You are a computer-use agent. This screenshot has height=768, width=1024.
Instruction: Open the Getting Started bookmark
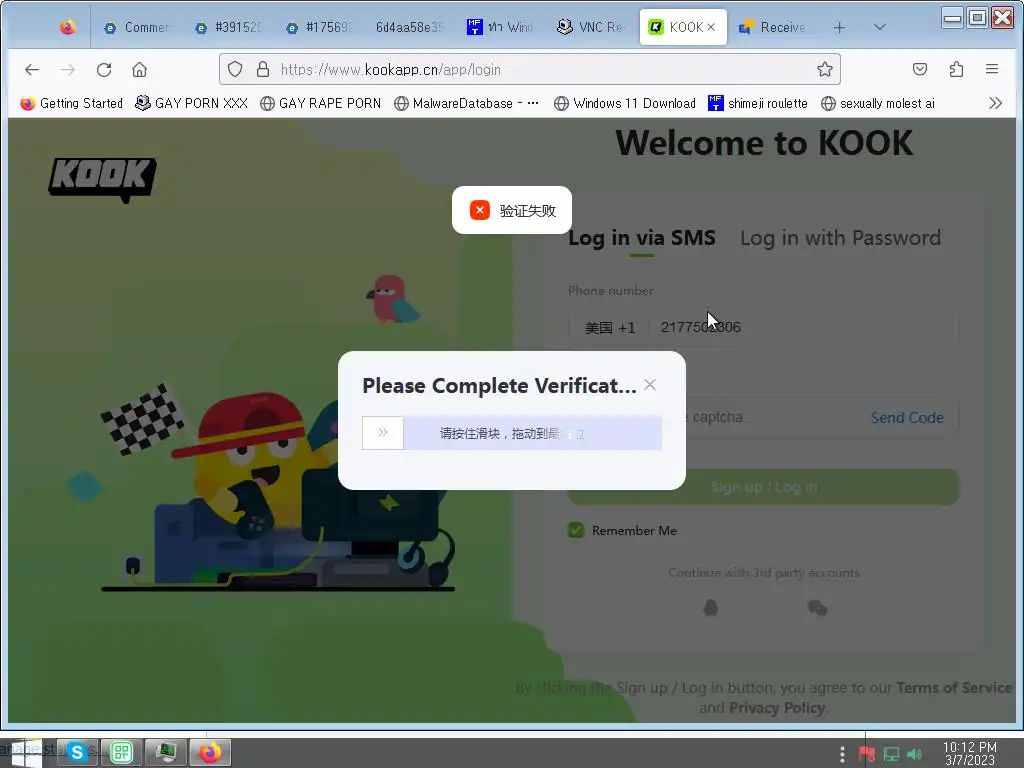(71, 103)
